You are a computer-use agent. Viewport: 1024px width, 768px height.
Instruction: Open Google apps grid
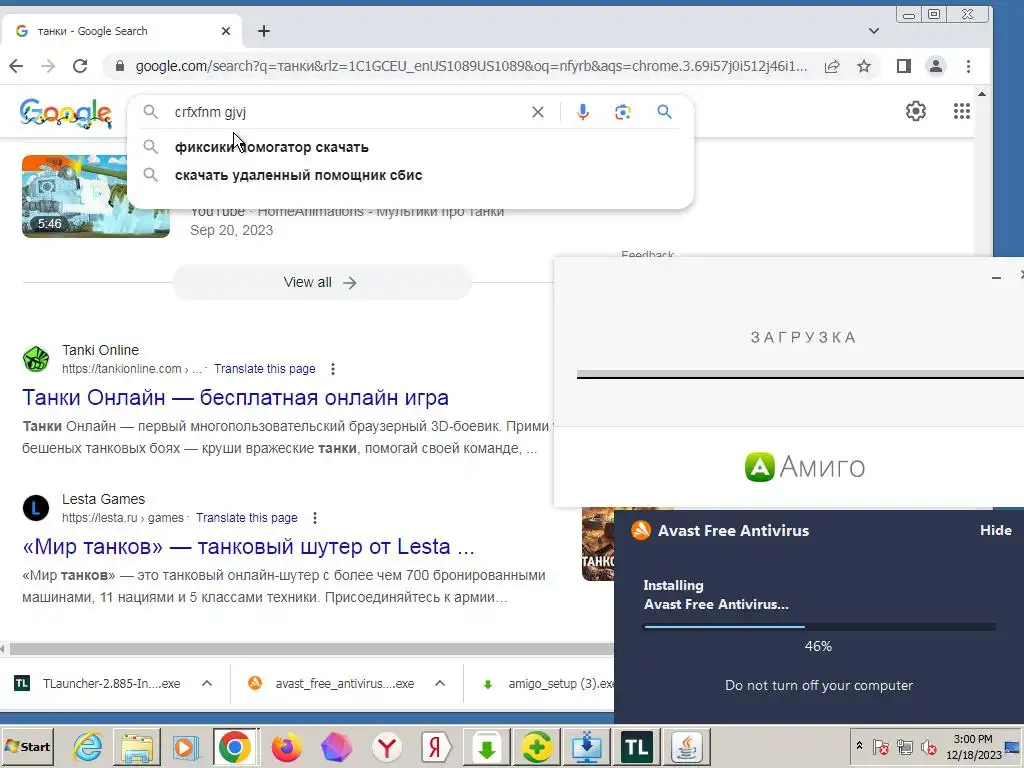pos(961,112)
